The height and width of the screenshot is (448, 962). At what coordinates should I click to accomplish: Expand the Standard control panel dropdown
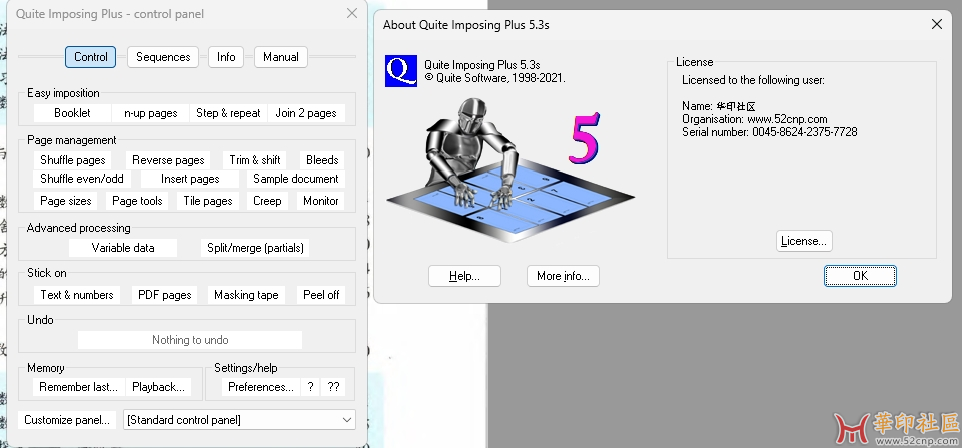click(346, 420)
